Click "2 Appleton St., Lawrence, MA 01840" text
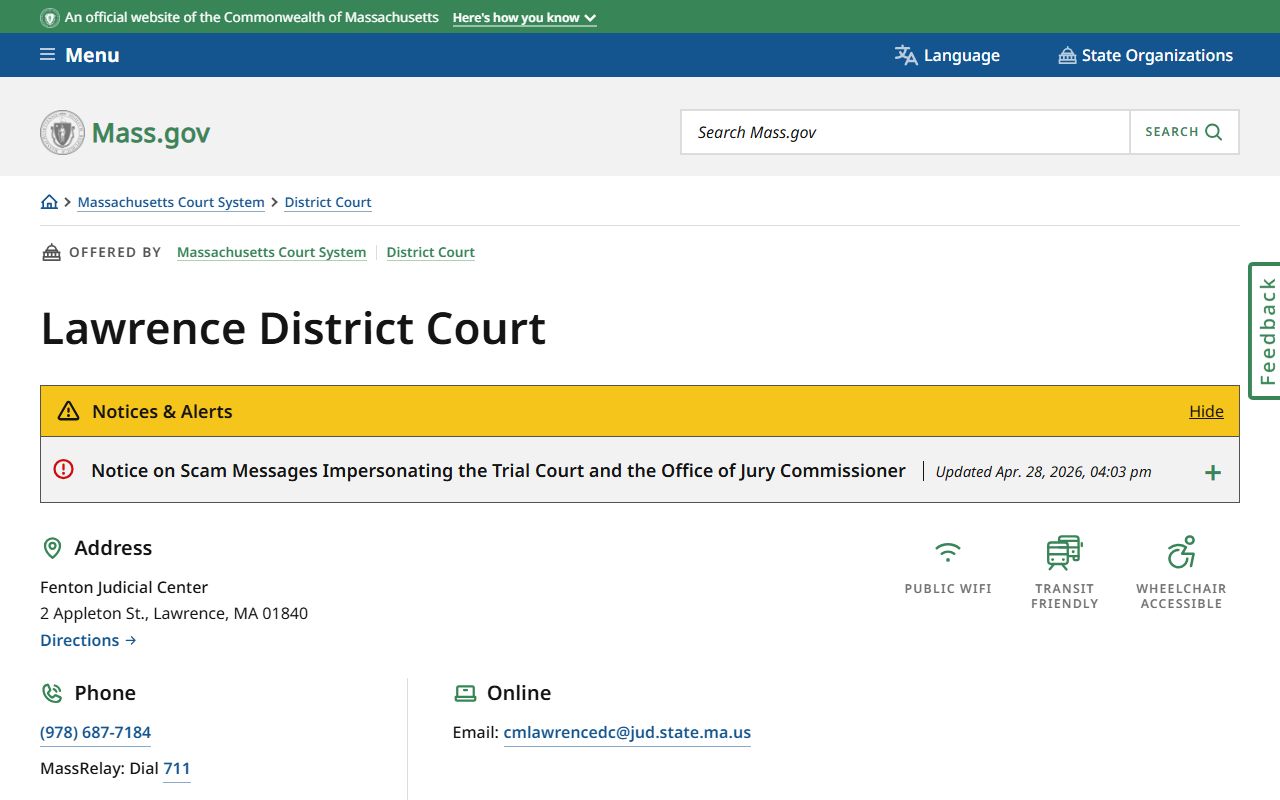The height and width of the screenshot is (800, 1280). (x=174, y=613)
